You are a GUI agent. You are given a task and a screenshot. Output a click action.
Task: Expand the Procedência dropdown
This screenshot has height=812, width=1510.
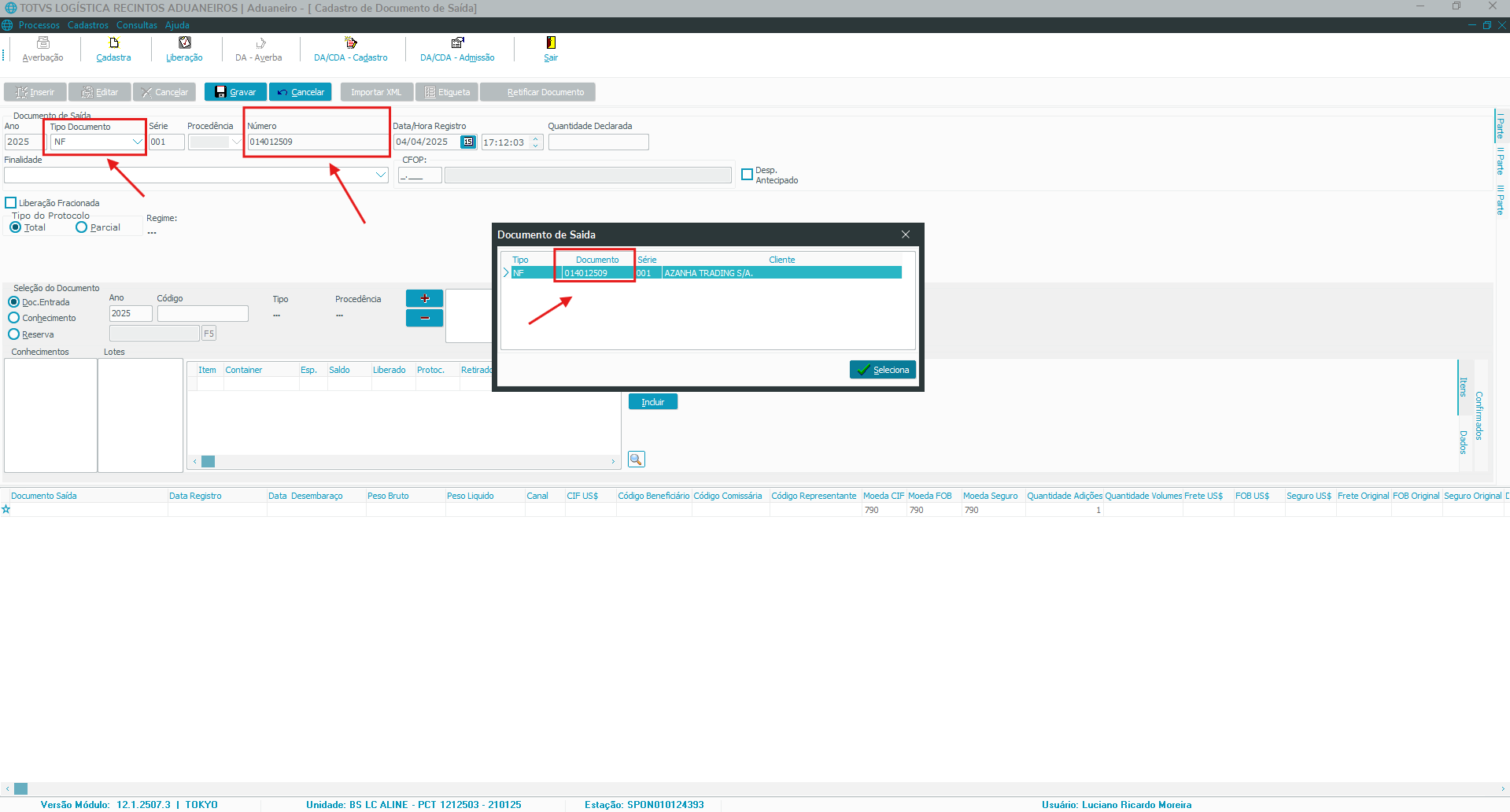click(236, 142)
